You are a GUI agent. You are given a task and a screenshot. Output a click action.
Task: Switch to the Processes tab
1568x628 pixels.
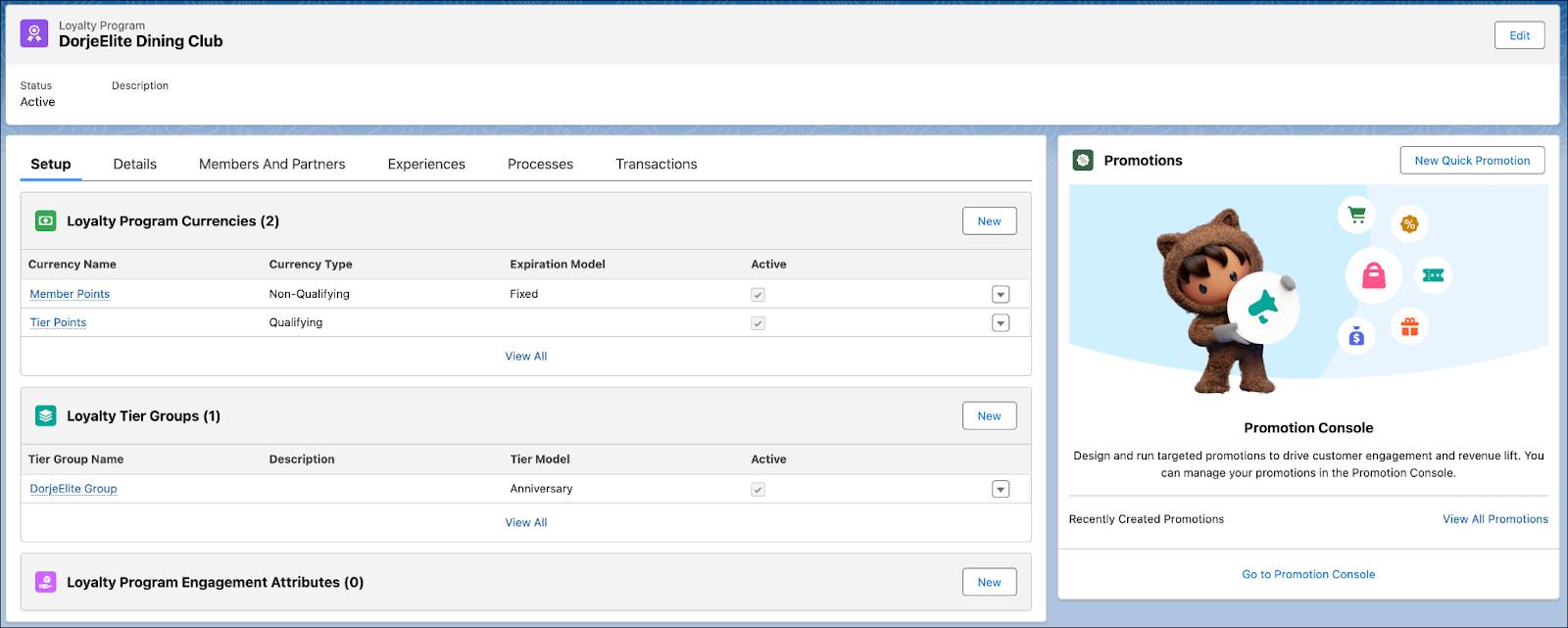tap(540, 164)
